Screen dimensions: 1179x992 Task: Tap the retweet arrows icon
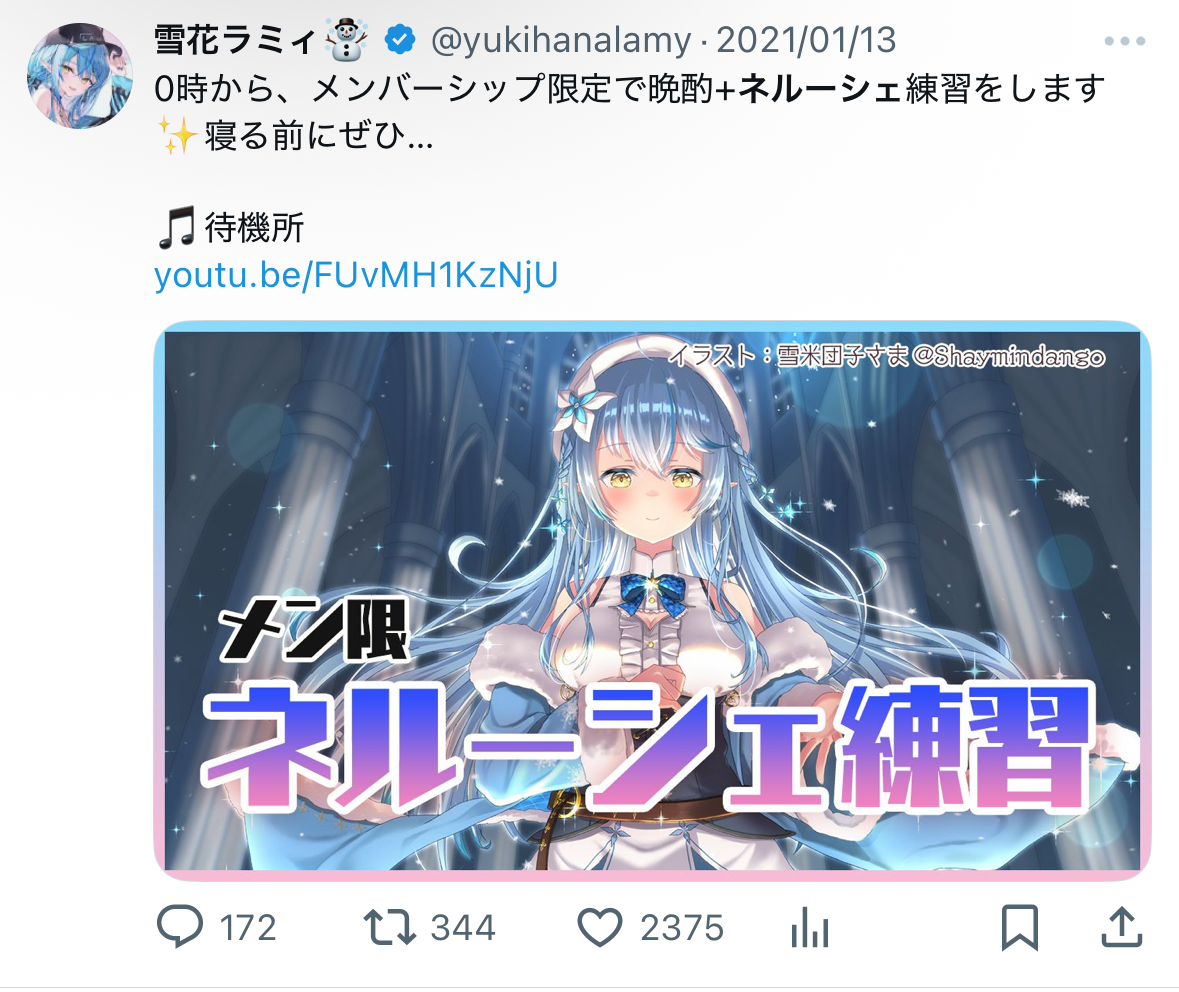pyautogui.click(x=389, y=927)
